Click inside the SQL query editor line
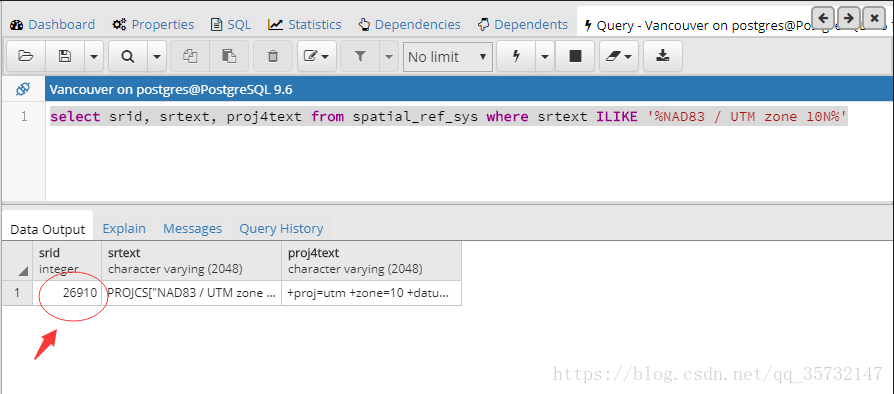This screenshot has height=394, width=894. click(449, 117)
